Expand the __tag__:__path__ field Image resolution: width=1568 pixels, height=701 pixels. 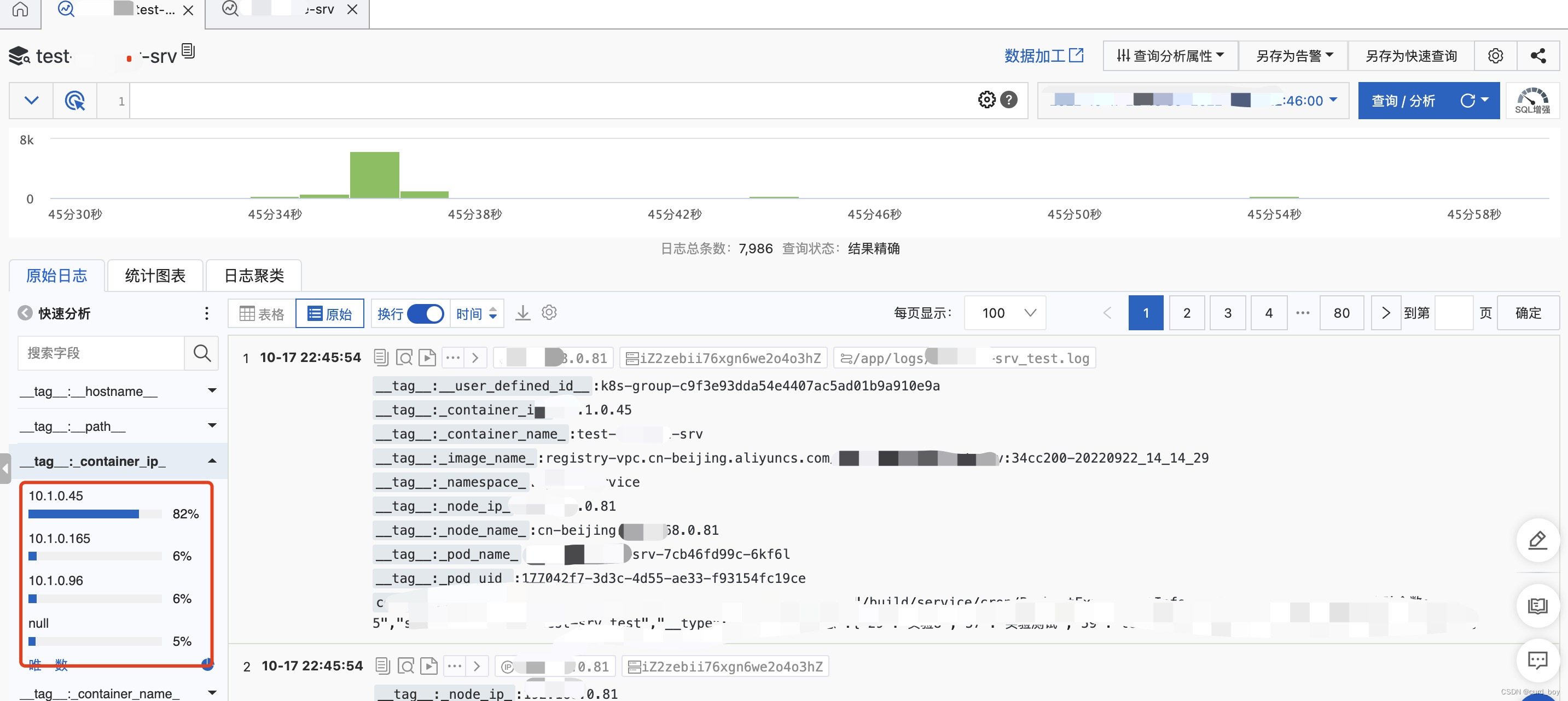tap(119, 426)
